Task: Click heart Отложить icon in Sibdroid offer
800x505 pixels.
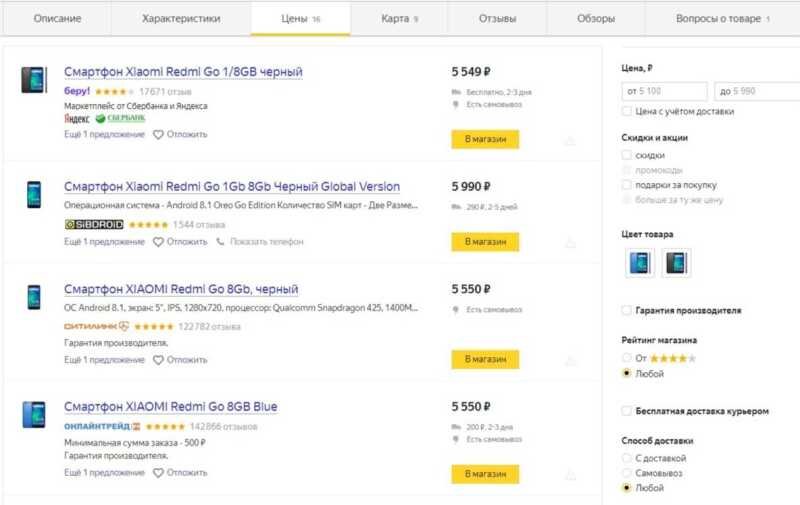Action: tap(158, 242)
